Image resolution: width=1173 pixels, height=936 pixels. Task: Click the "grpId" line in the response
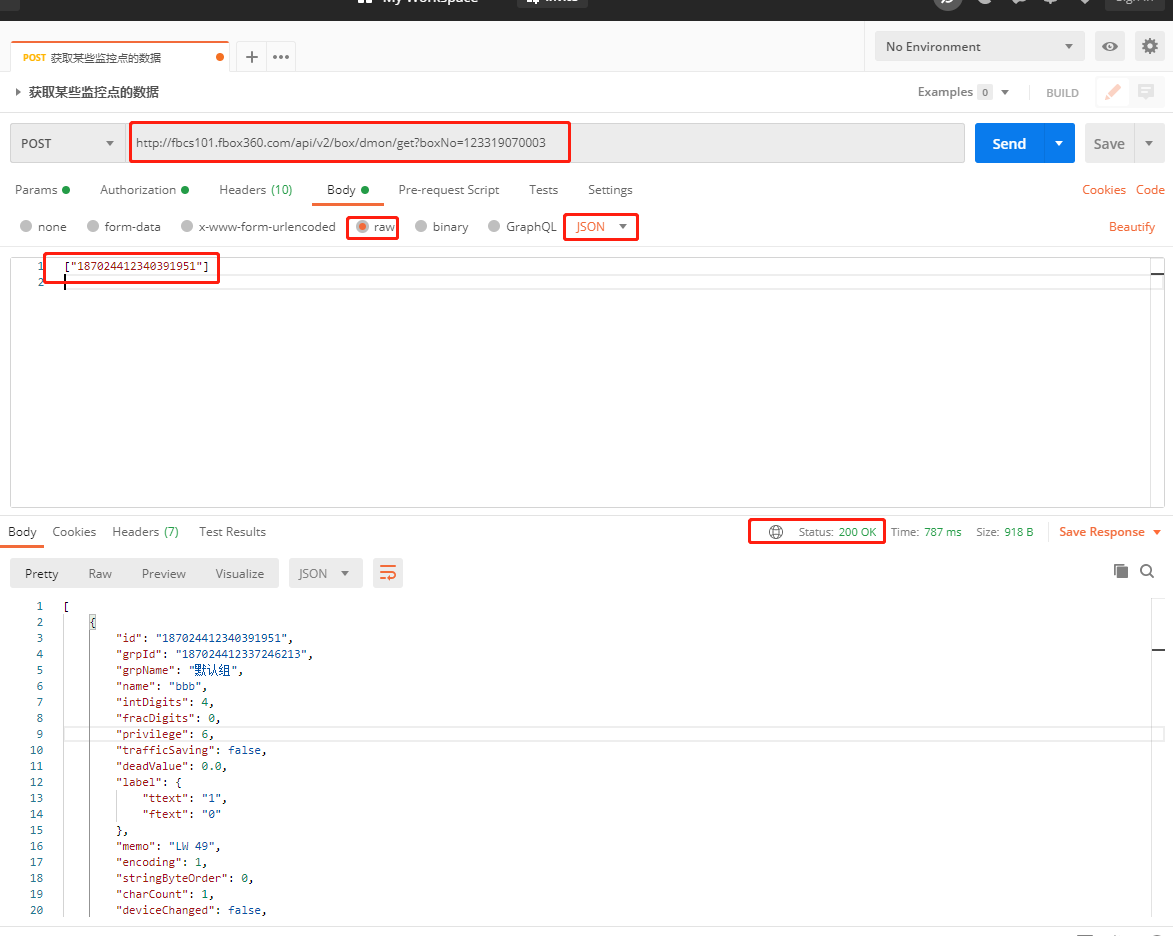[x=214, y=654]
